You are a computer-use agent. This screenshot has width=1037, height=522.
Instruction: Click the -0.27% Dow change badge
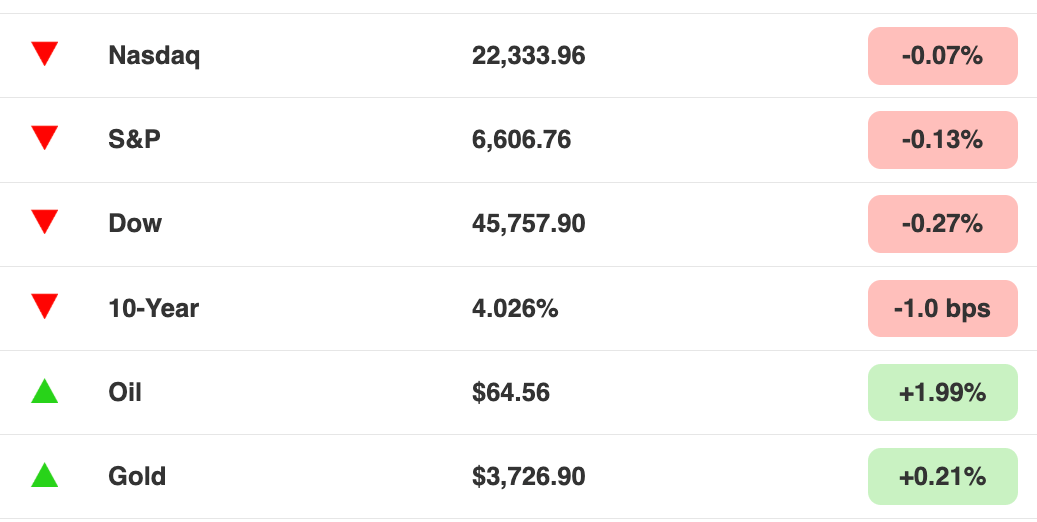[x=942, y=224]
